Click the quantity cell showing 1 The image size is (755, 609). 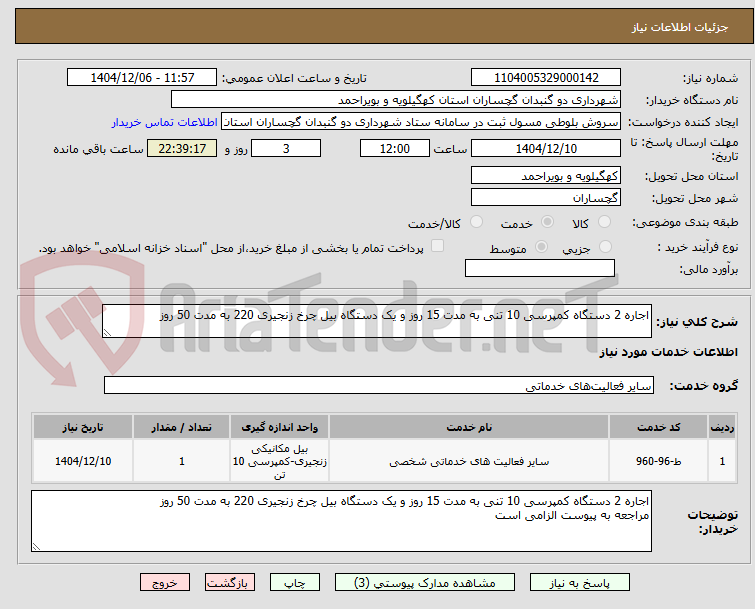[182, 461]
